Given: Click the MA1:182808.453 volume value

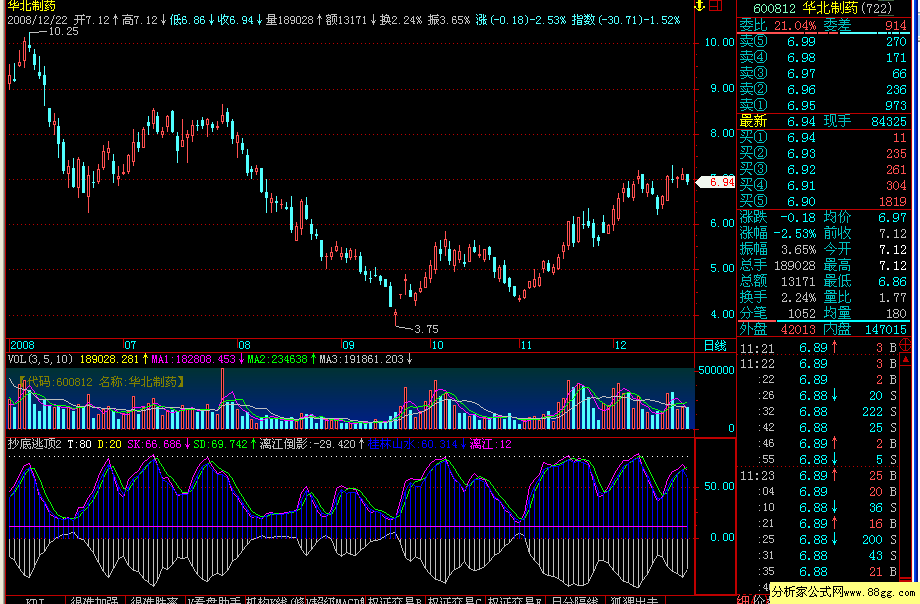Looking at the screenshot, I should (194, 359).
